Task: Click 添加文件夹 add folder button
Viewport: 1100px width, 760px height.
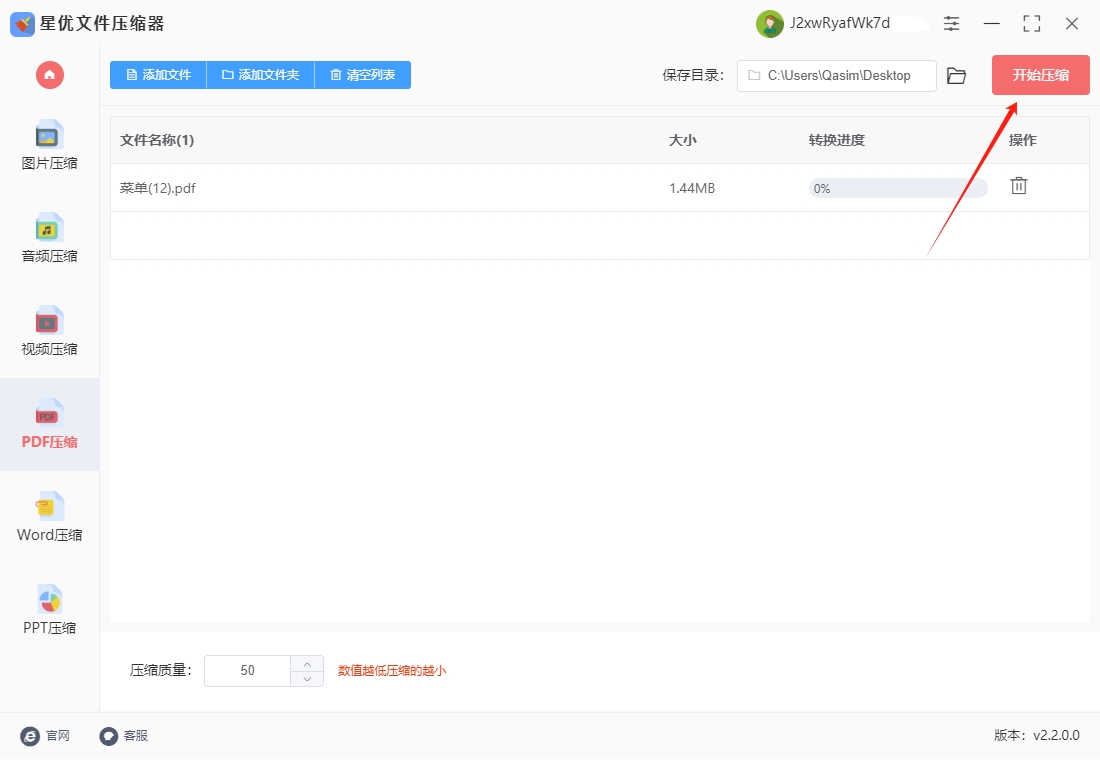Action: tap(260, 74)
